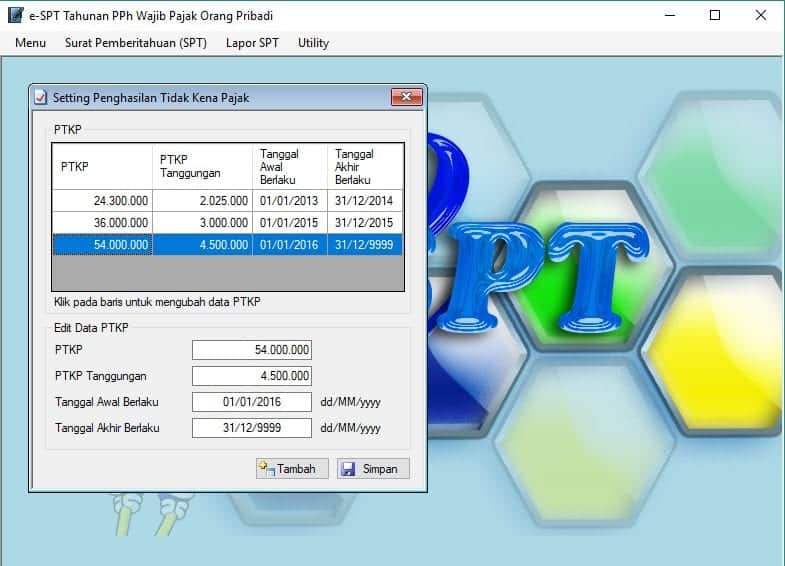The width and height of the screenshot is (785, 566).
Task: Click the 31/12/2014 end date cell
Action: click(x=365, y=201)
